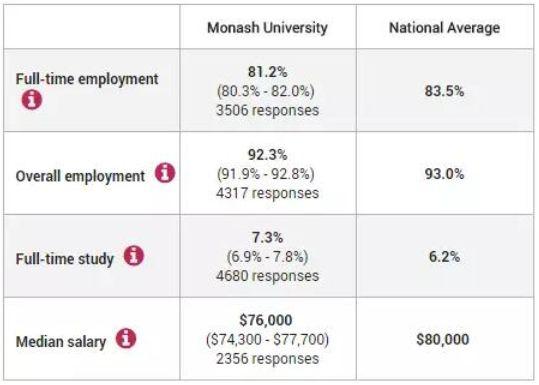Screen dimensions: 539x385
Task: Select the National Average column header
Action: coord(444,28)
